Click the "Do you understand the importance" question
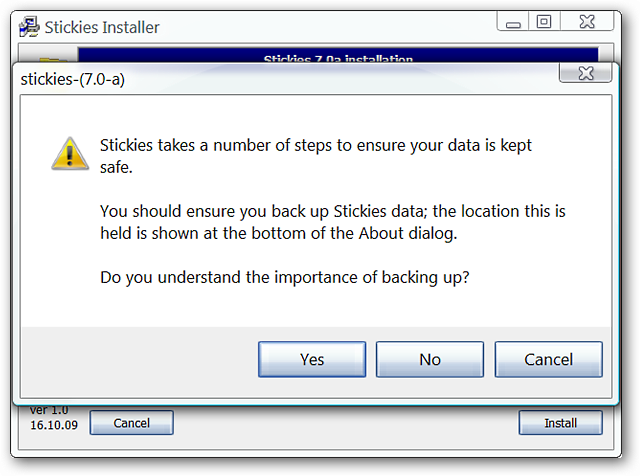The image size is (640, 476). pos(285,277)
